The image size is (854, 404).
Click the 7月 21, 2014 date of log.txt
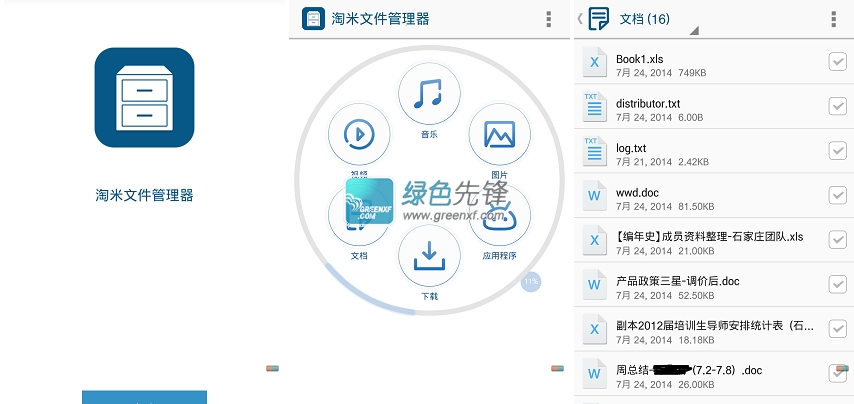point(644,162)
